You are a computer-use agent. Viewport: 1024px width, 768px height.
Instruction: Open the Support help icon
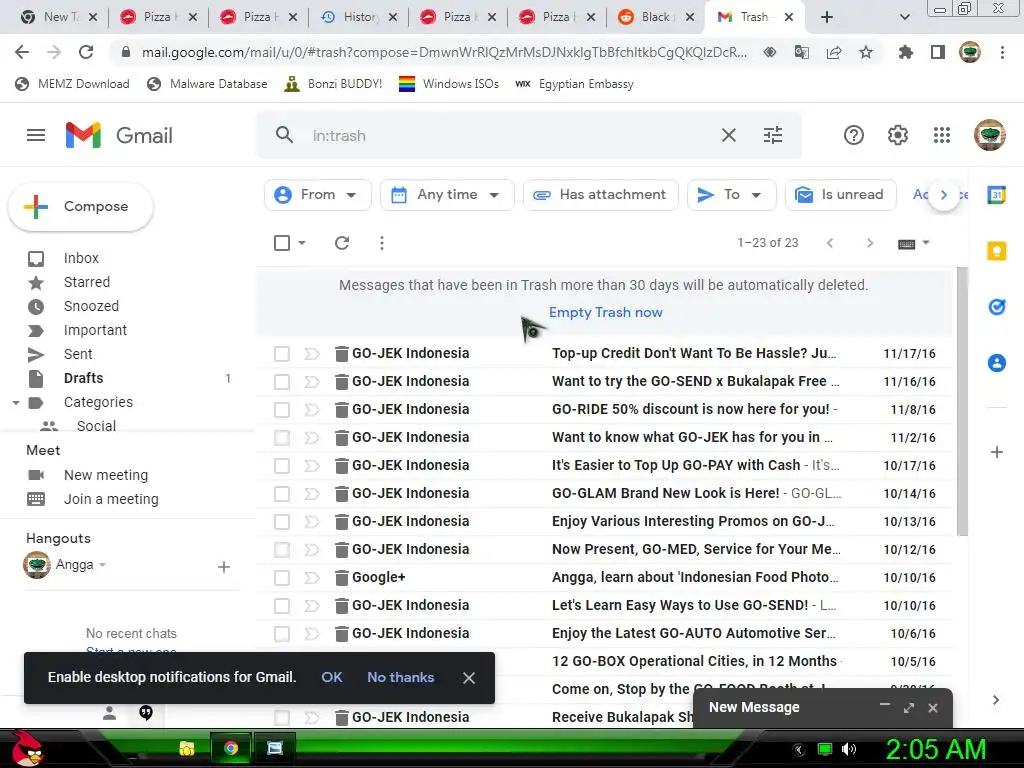854,135
